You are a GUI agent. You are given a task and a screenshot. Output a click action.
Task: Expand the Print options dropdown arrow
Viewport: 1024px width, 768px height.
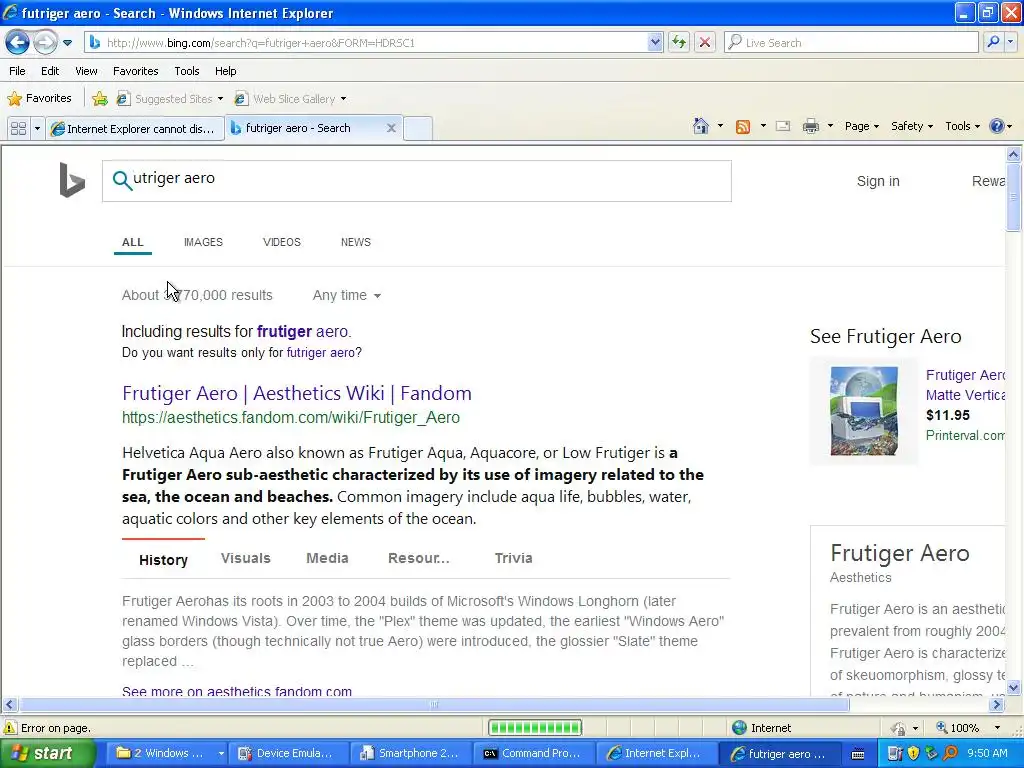830,126
